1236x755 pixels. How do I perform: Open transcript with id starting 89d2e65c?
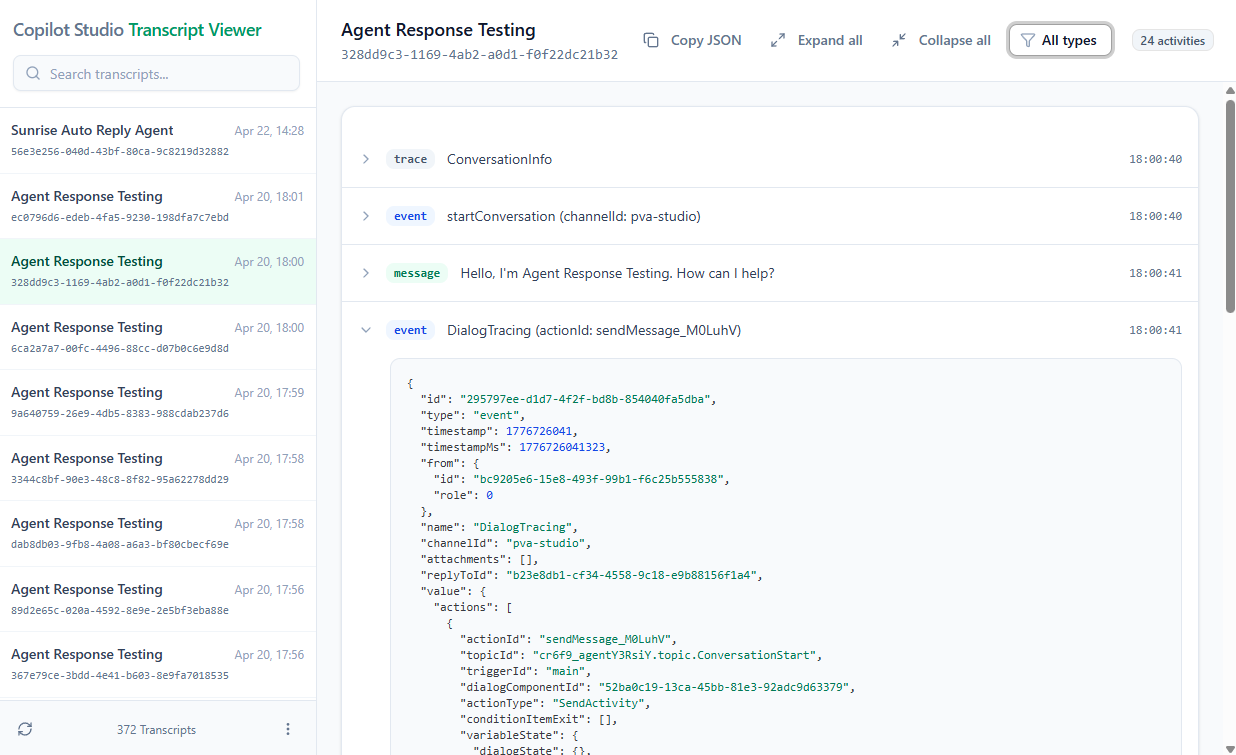coord(158,599)
